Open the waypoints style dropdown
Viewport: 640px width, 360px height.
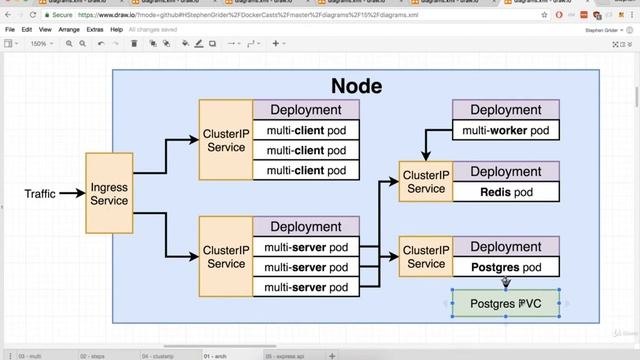[x=253, y=43]
